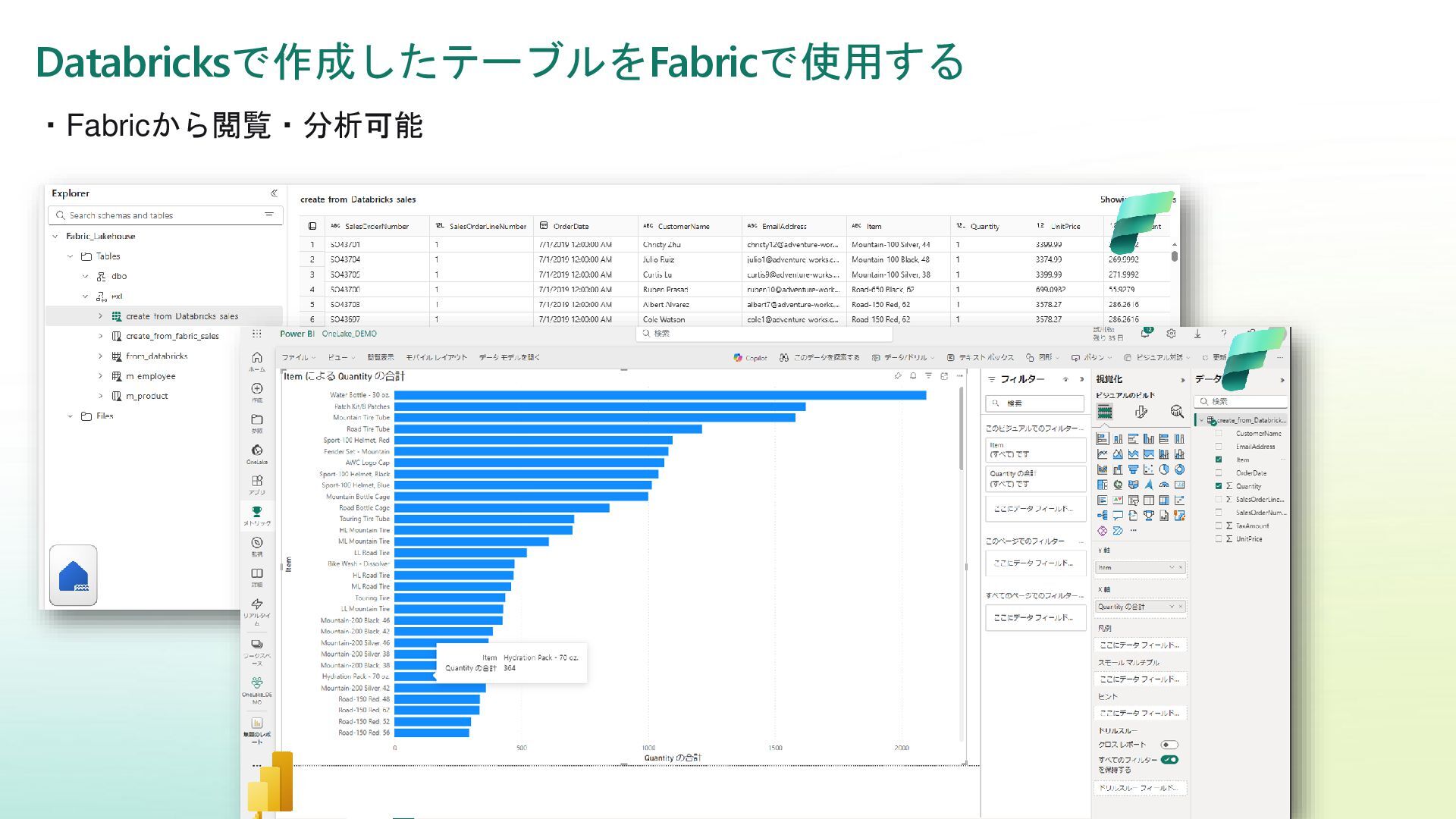Select the stacked bar chart visual icon
The width and height of the screenshot is (1456, 819).
pyautogui.click(x=1103, y=439)
